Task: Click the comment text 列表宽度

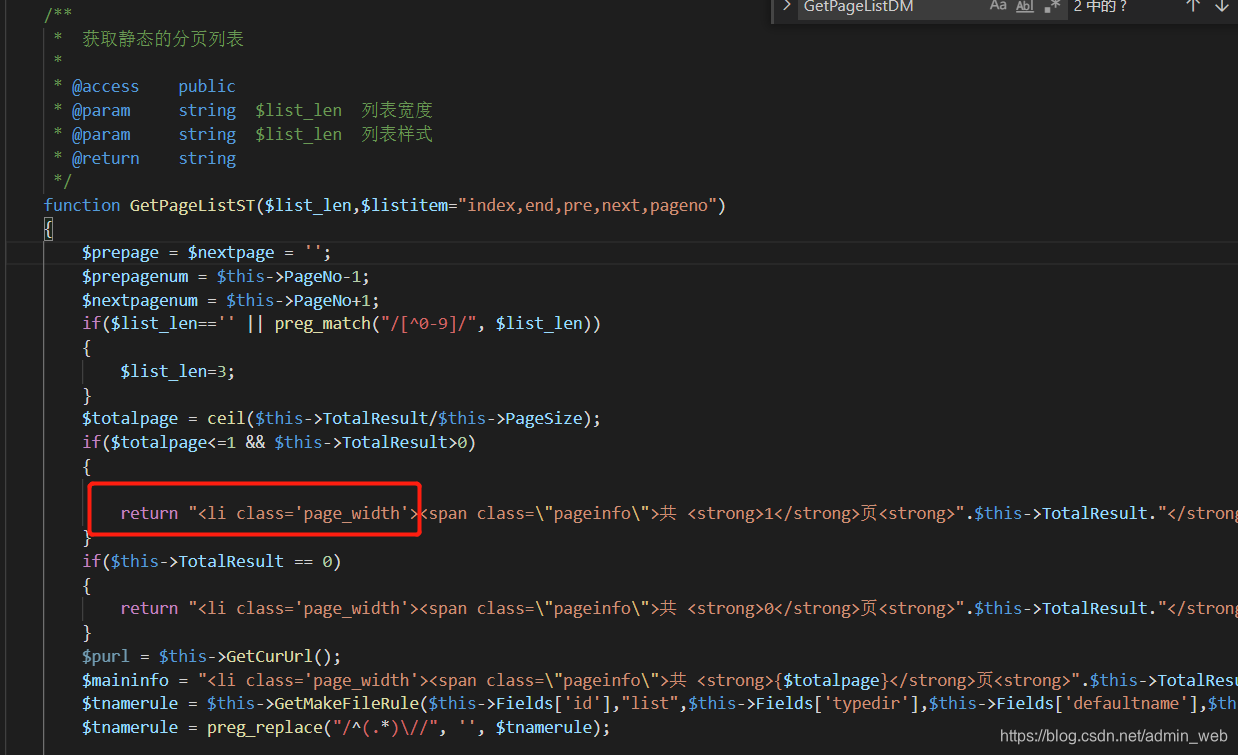Action: click(x=397, y=110)
